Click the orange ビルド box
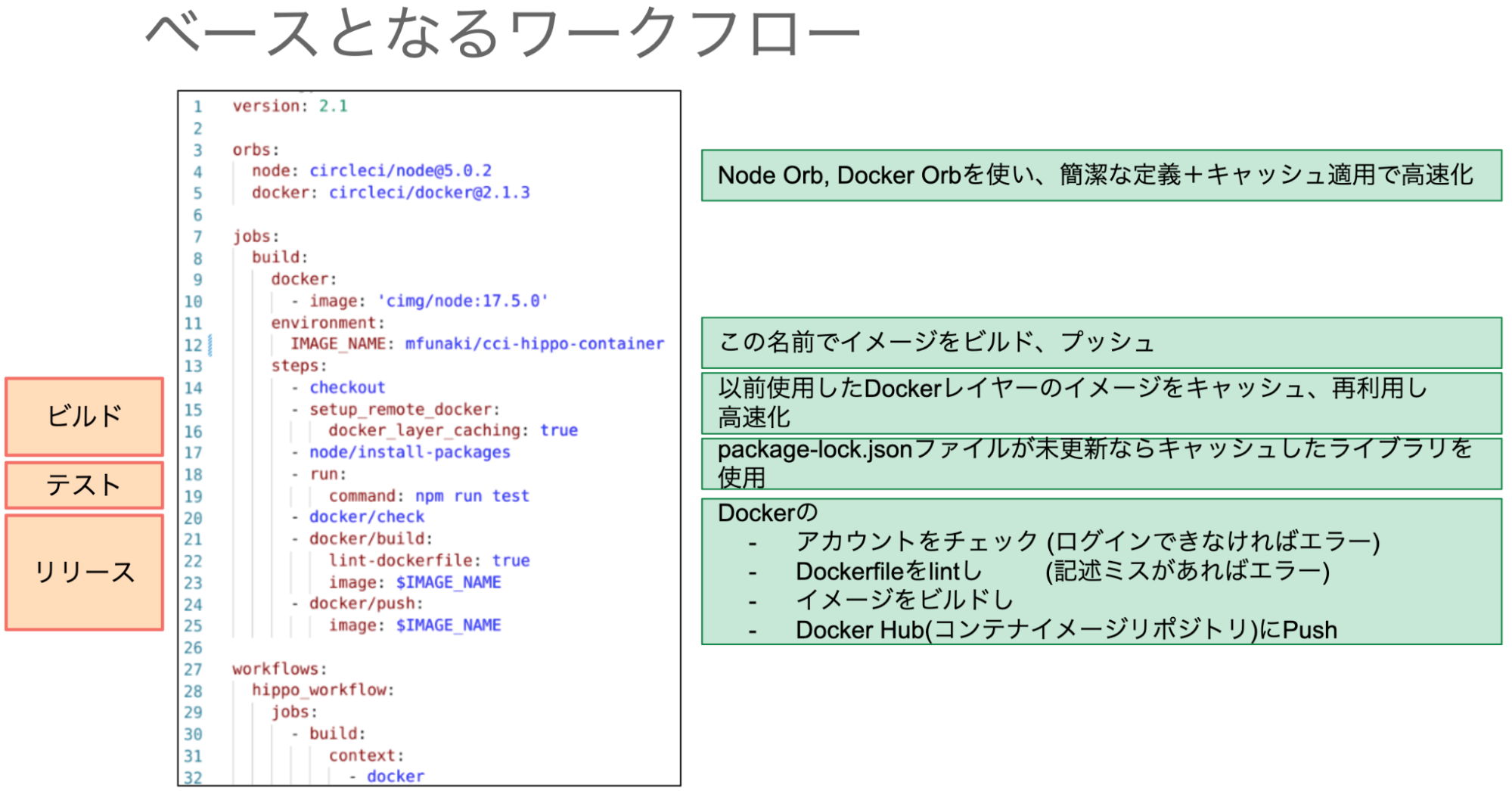The image size is (1512, 791). (84, 417)
